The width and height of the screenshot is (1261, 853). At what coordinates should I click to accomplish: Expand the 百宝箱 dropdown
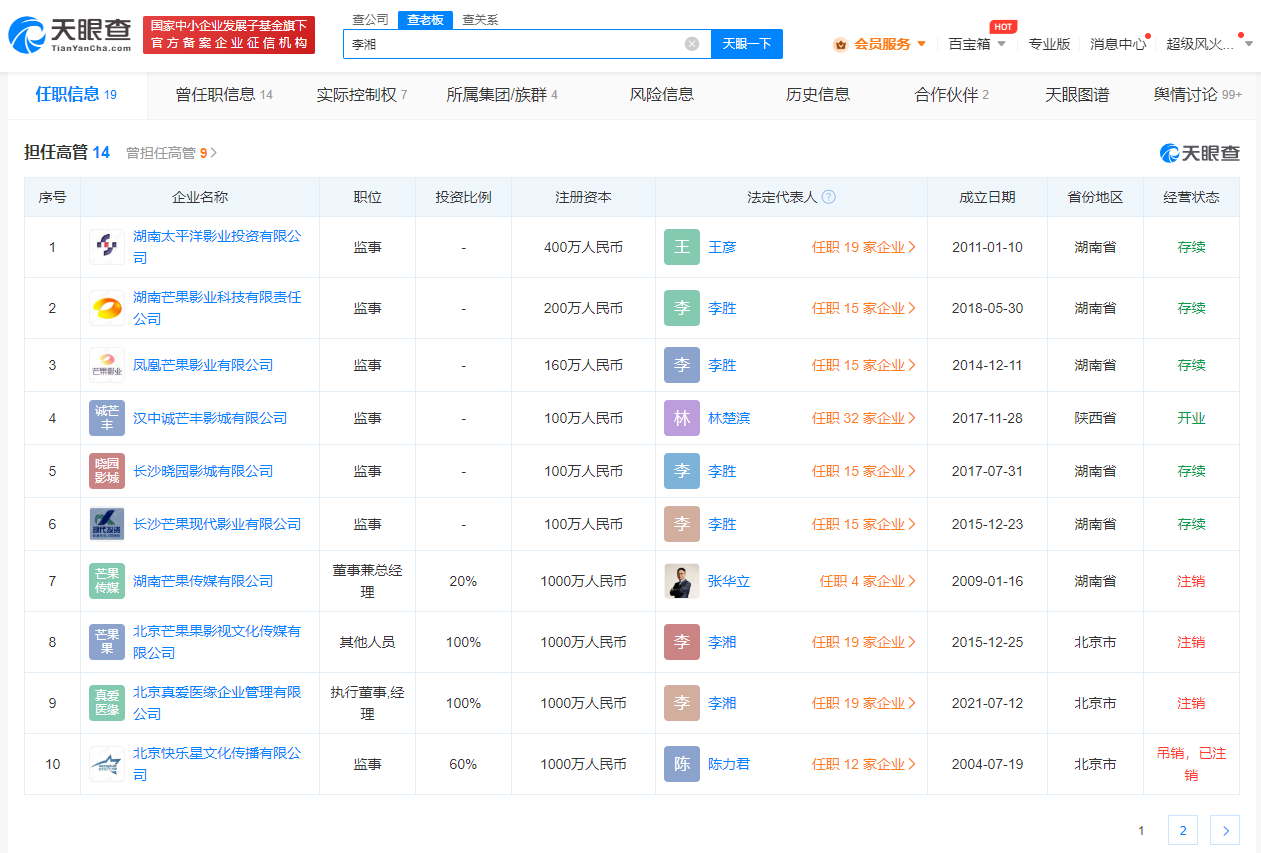click(x=969, y=44)
